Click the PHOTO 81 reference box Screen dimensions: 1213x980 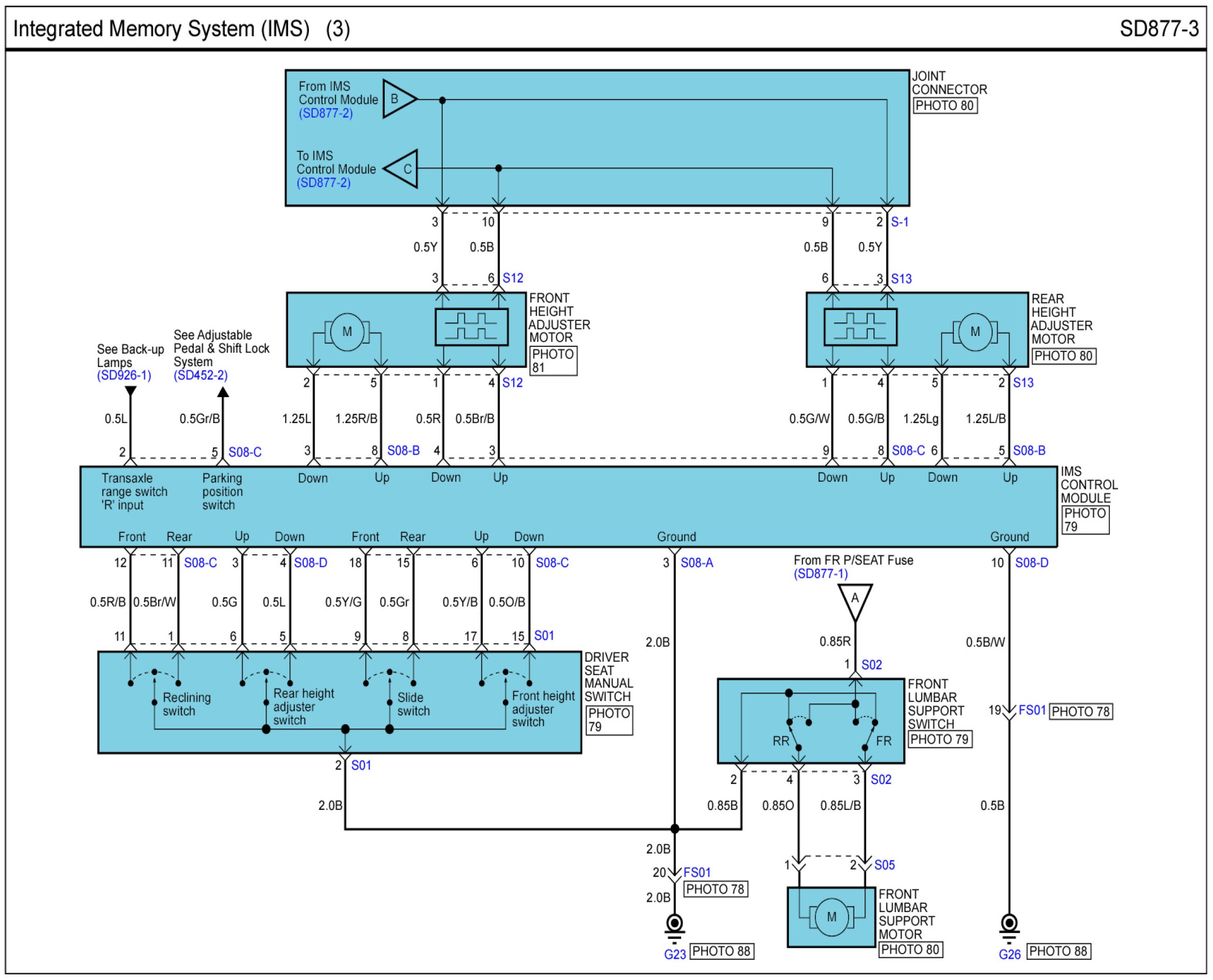pos(553,361)
